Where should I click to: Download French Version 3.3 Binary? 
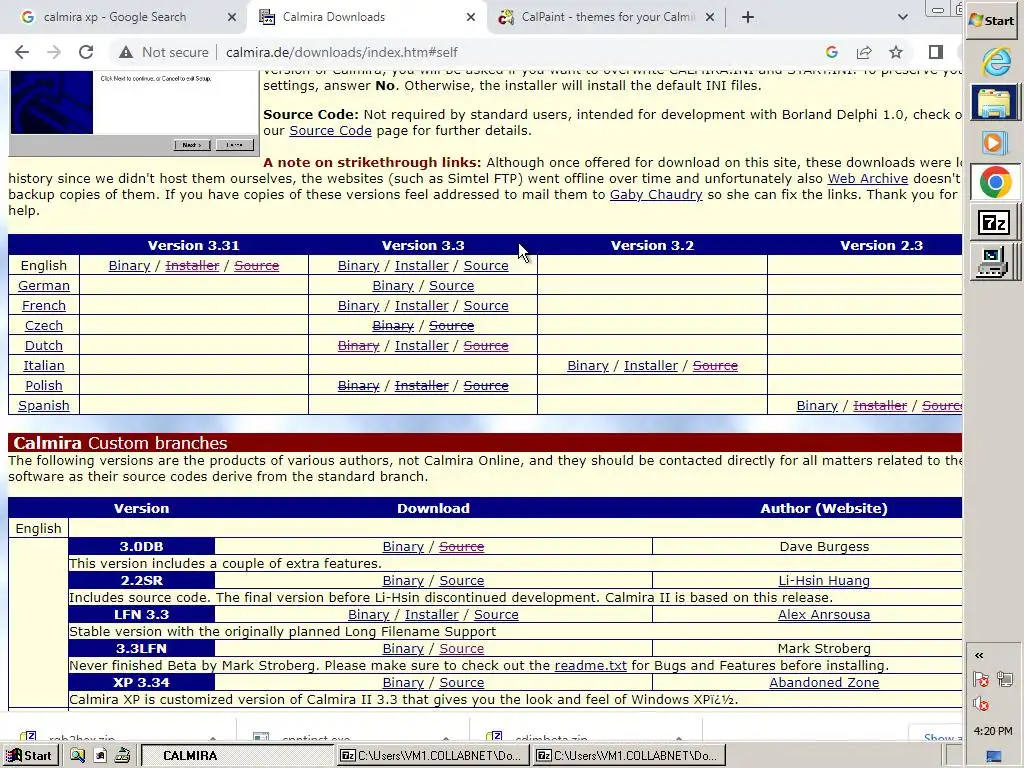[358, 306]
